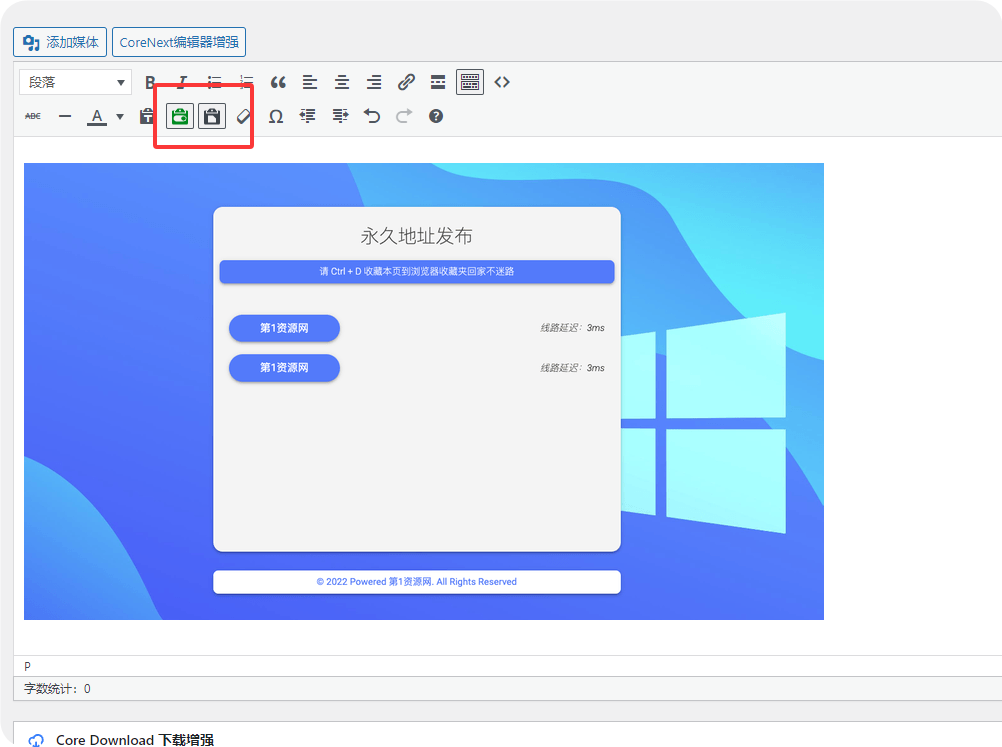Toggle italic formatting
Image resolution: width=1002 pixels, height=747 pixels.
tap(182, 82)
